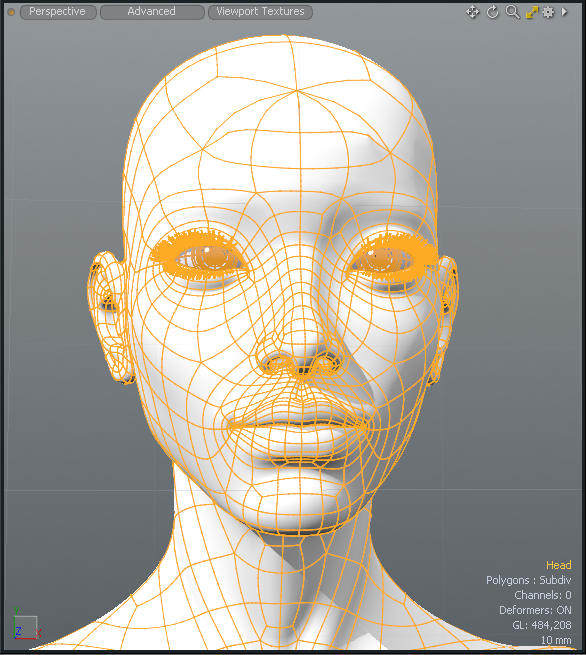Screen dimensions: 586x655
Task: Click the ear on the left side of the viewport
Action: point(109,317)
